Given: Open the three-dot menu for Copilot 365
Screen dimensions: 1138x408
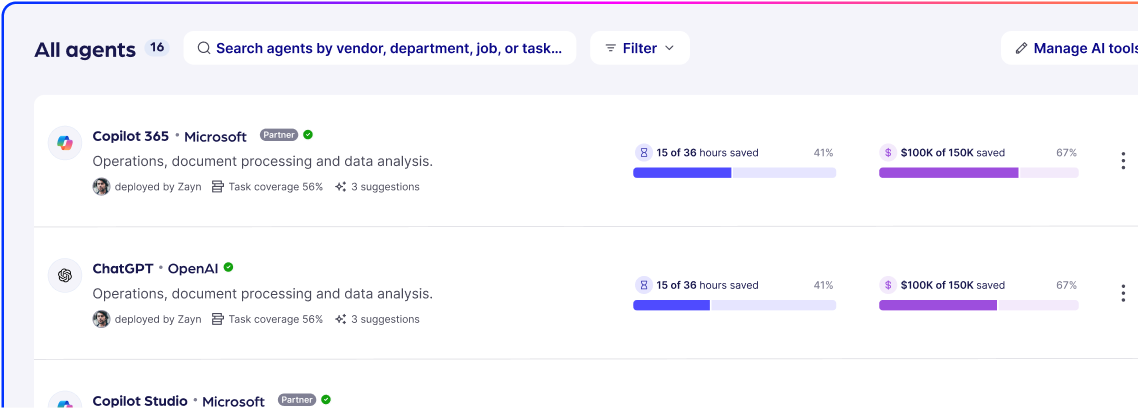Looking at the screenshot, I should click(x=1123, y=161).
